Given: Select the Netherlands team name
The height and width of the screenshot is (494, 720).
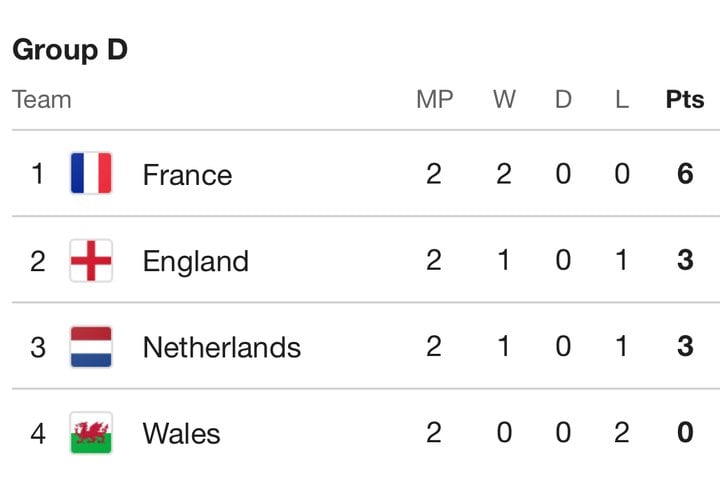Looking at the screenshot, I should [x=222, y=347].
